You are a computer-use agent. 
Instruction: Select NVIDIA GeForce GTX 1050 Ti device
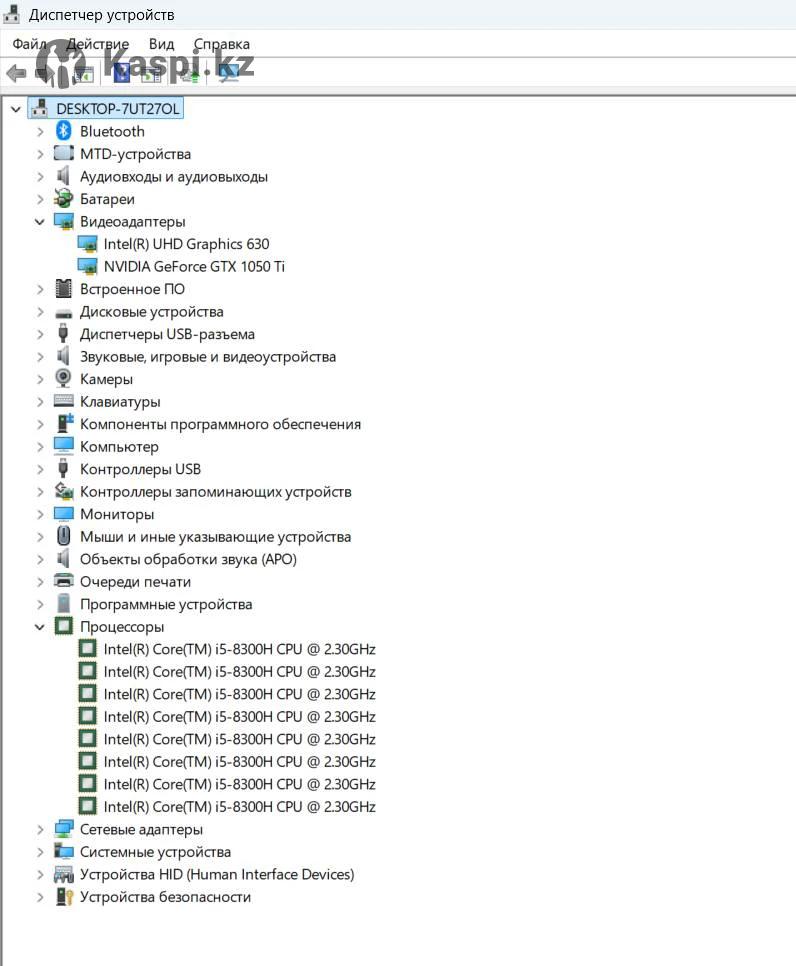194,267
